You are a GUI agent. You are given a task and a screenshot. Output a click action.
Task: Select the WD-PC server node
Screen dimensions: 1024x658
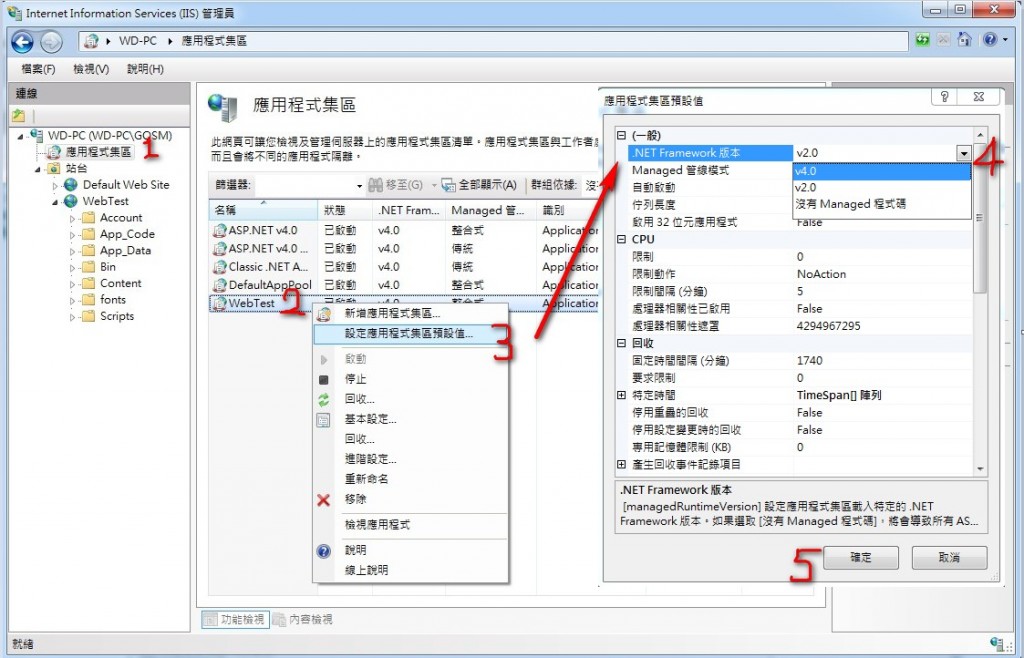point(110,135)
